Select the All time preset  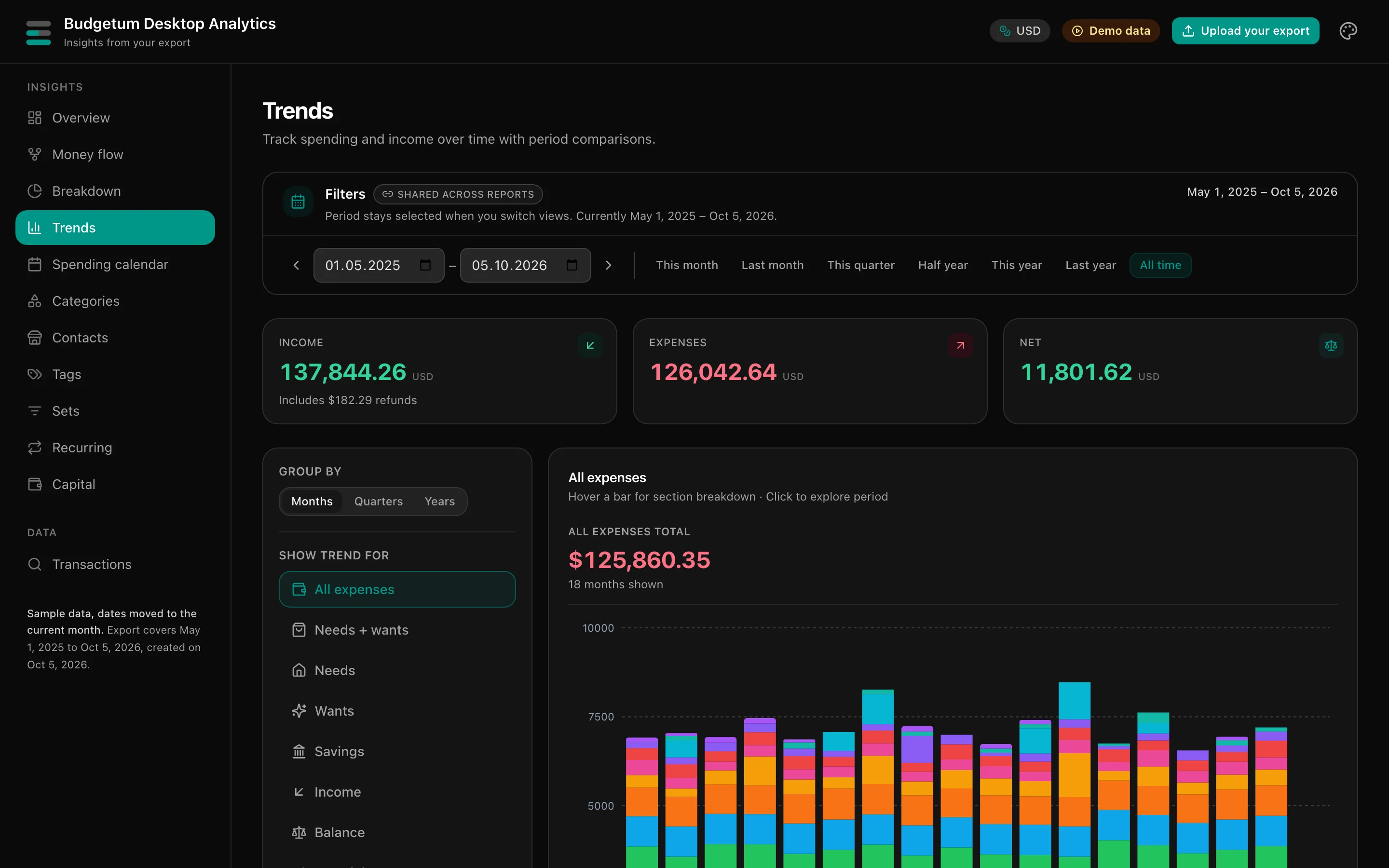coord(1160,265)
